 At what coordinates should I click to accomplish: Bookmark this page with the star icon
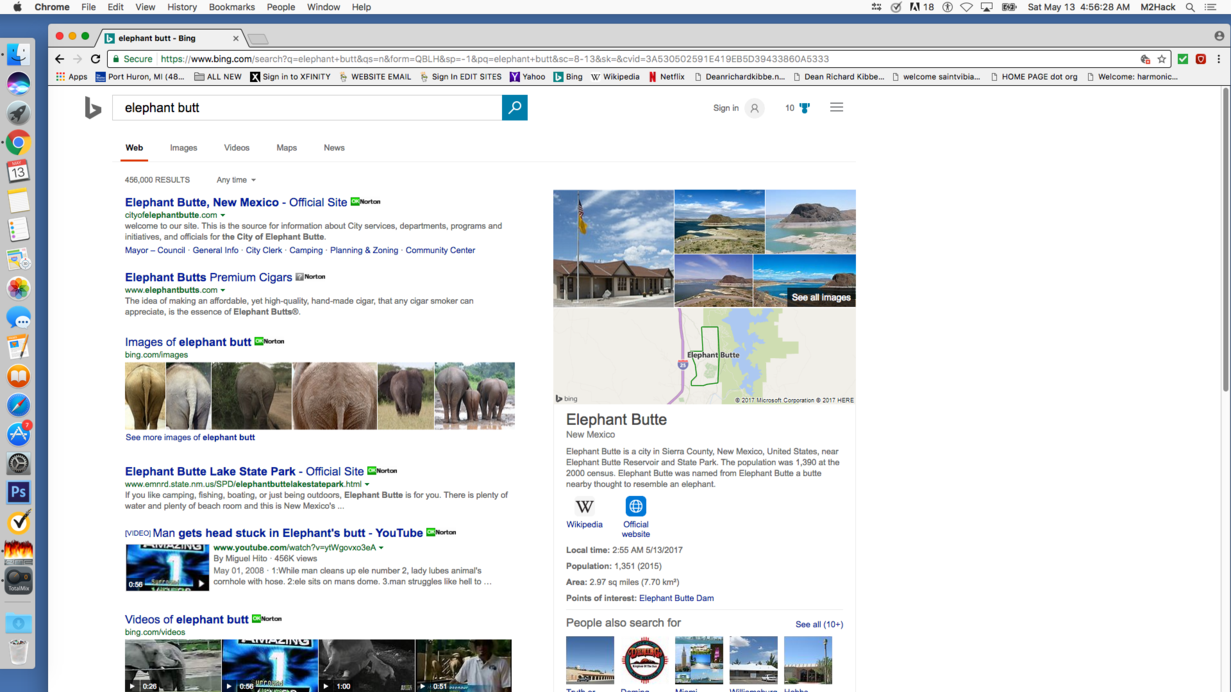pos(1162,59)
